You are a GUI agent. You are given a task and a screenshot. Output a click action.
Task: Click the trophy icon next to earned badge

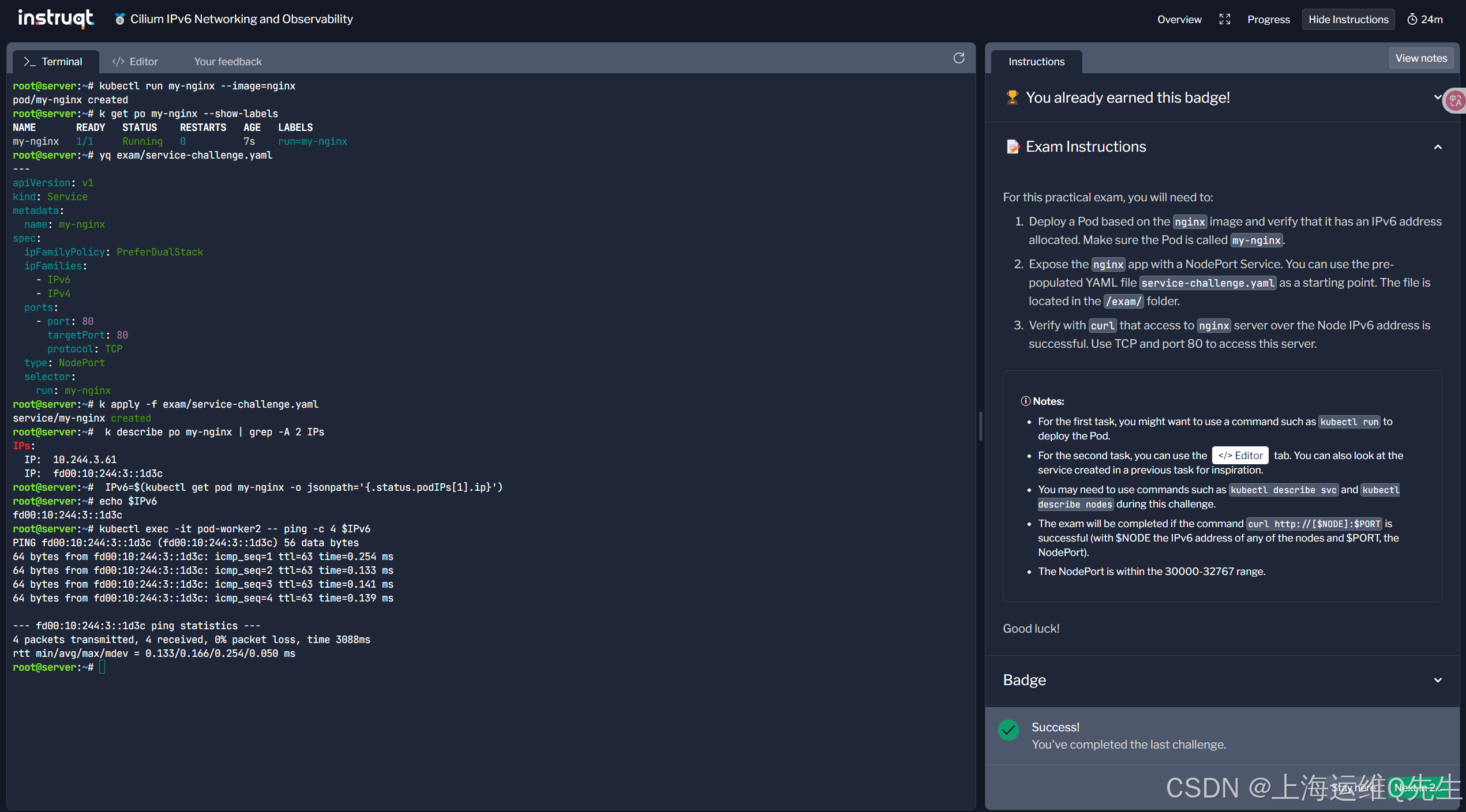(1012, 97)
